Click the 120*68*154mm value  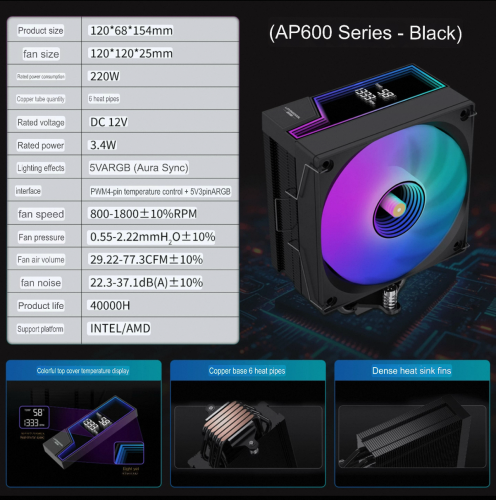[131, 31]
